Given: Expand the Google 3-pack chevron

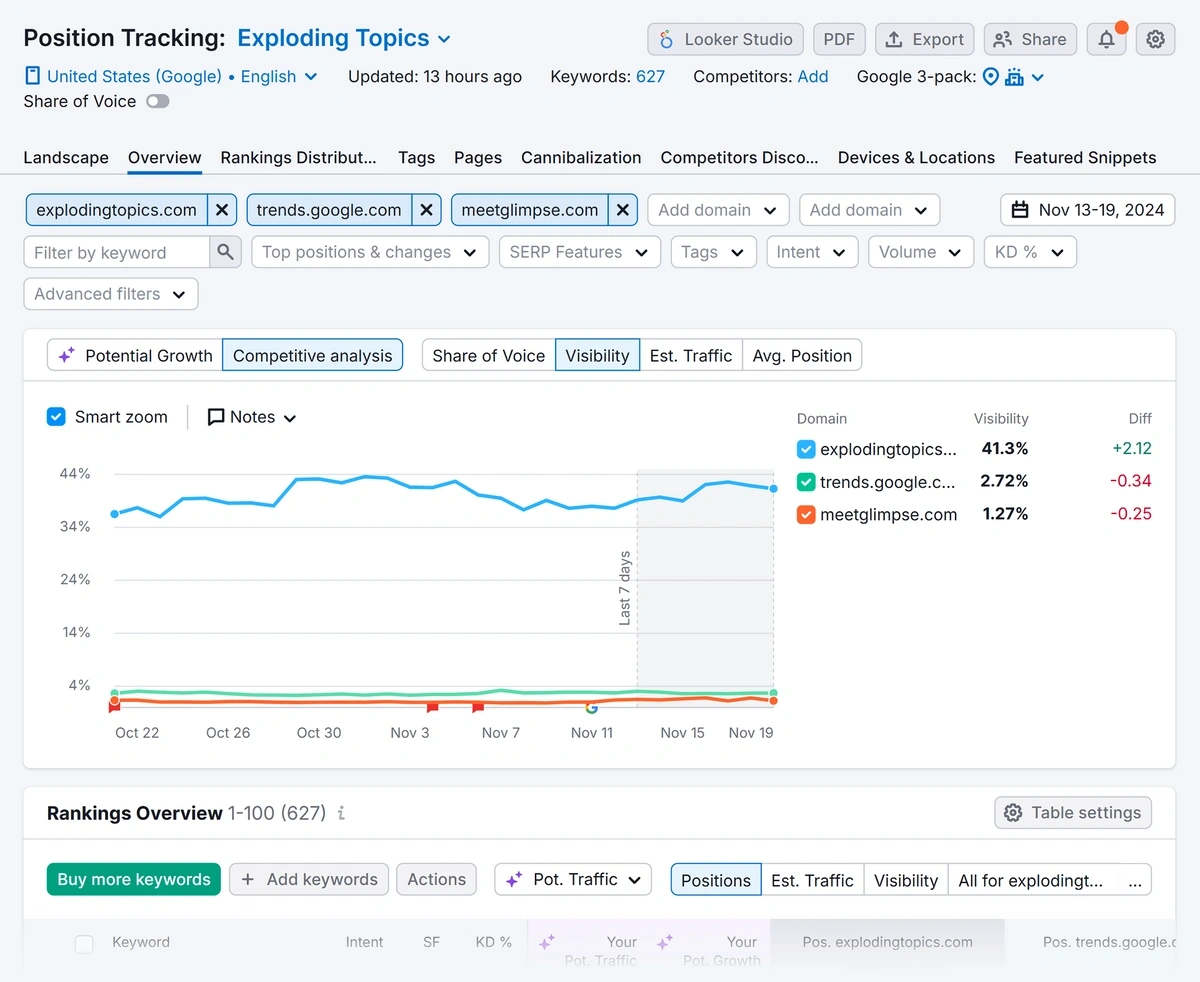Looking at the screenshot, I should [x=1038, y=77].
